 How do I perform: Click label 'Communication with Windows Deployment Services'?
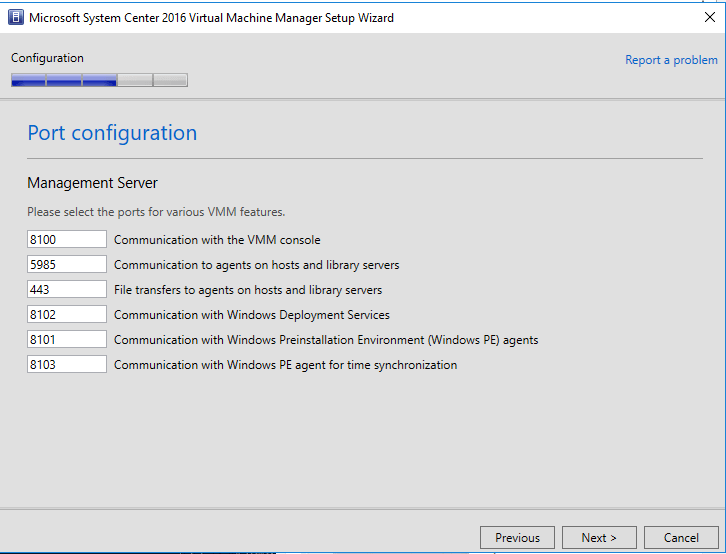tap(252, 315)
